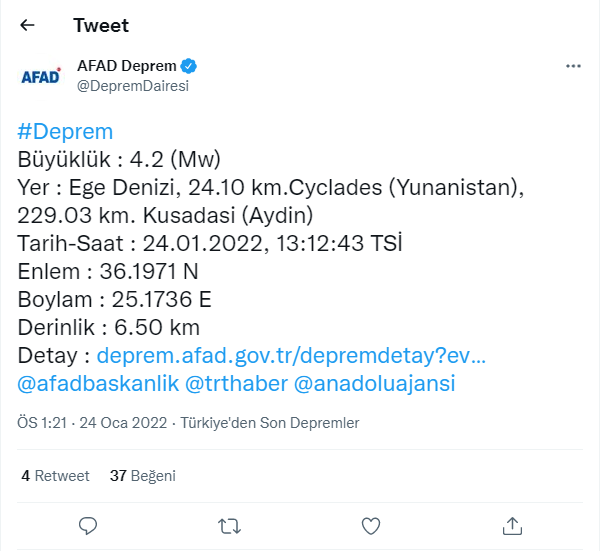Image resolution: width=613 pixels, height=551 pixels.
Task: Open the AFAD Deprem display name
Action: click(126, 66)
